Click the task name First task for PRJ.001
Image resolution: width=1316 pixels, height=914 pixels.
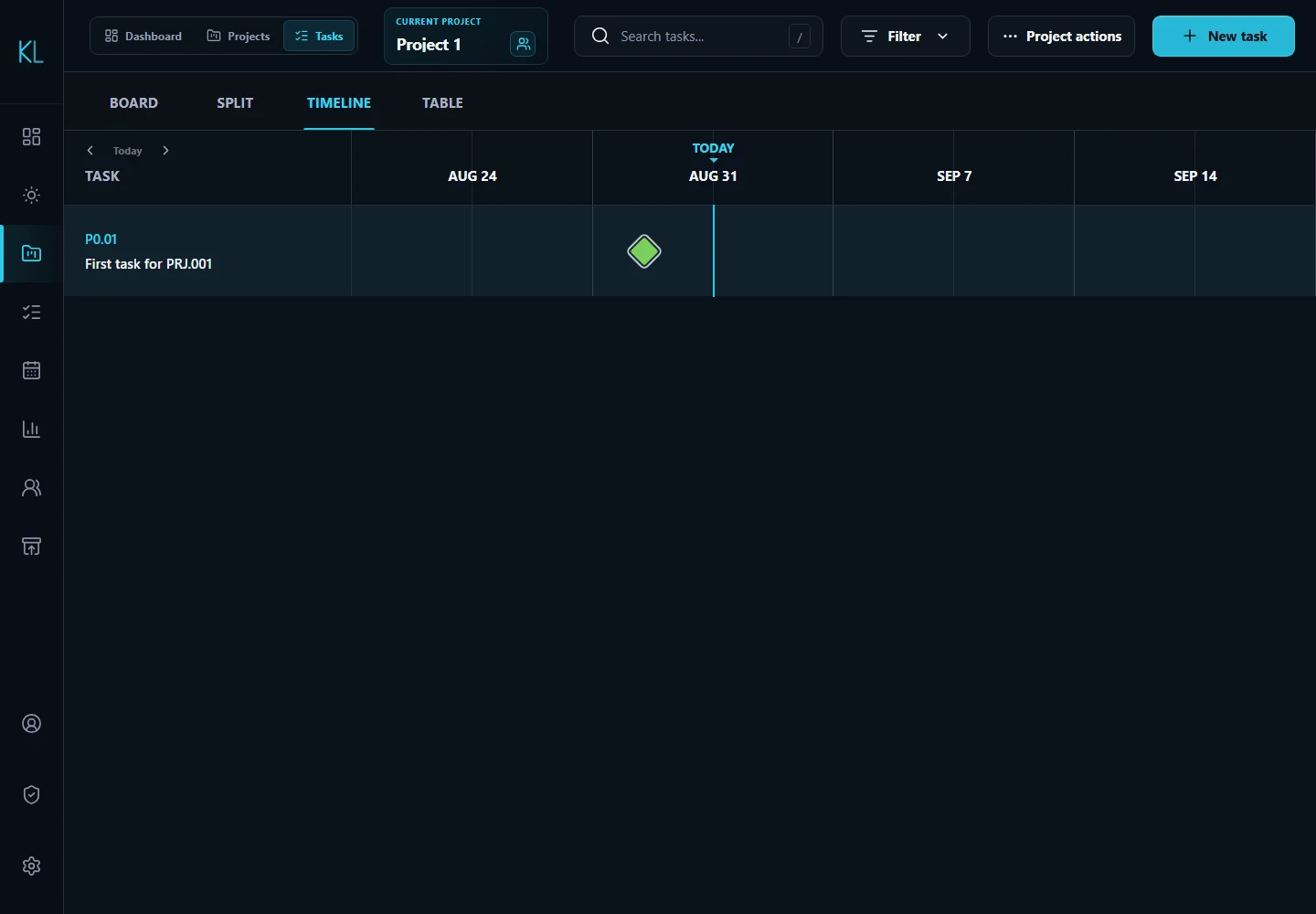click(x=148, y=264)
